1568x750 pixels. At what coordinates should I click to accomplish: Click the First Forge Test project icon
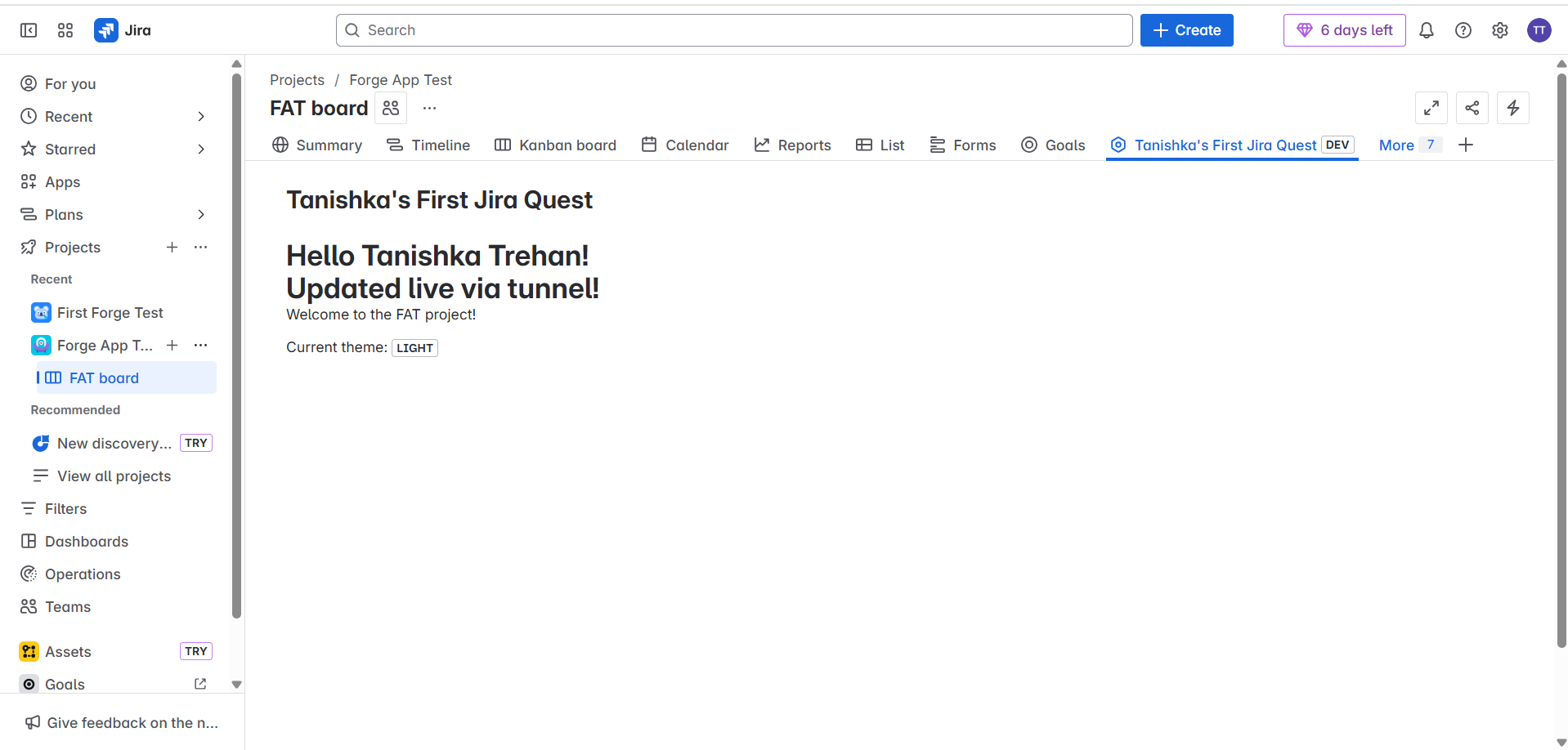[41, 312]
